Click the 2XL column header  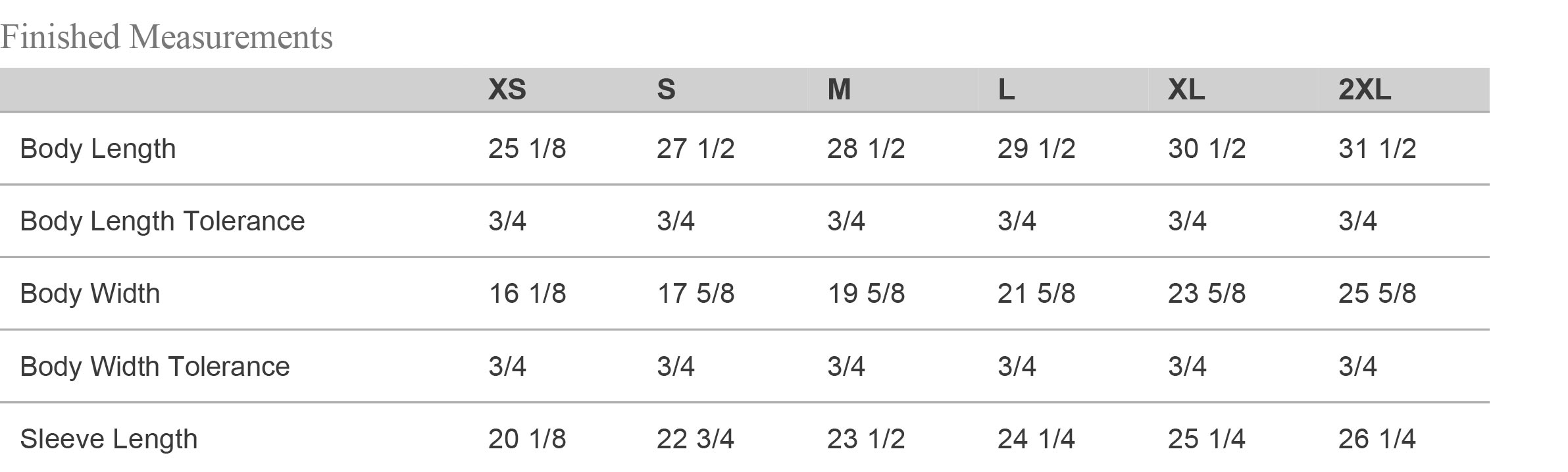(1364, 90)
